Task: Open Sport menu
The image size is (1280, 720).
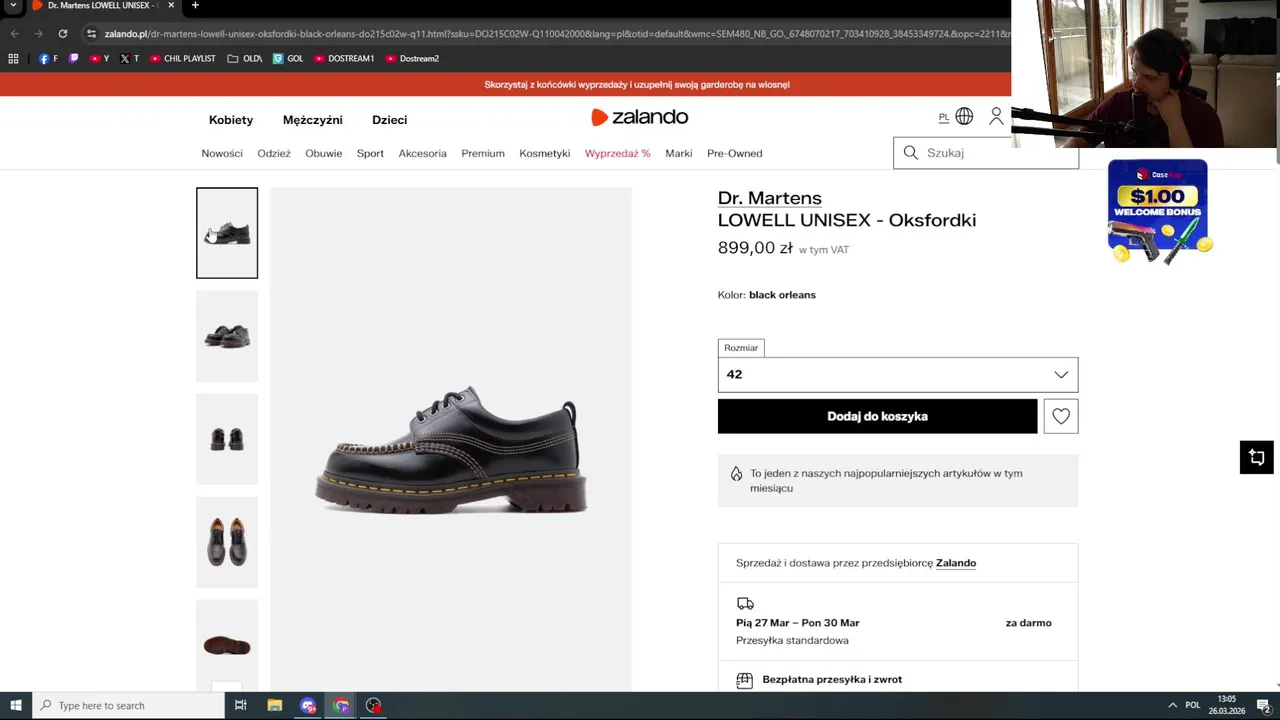Action: (x=370, y=153)
